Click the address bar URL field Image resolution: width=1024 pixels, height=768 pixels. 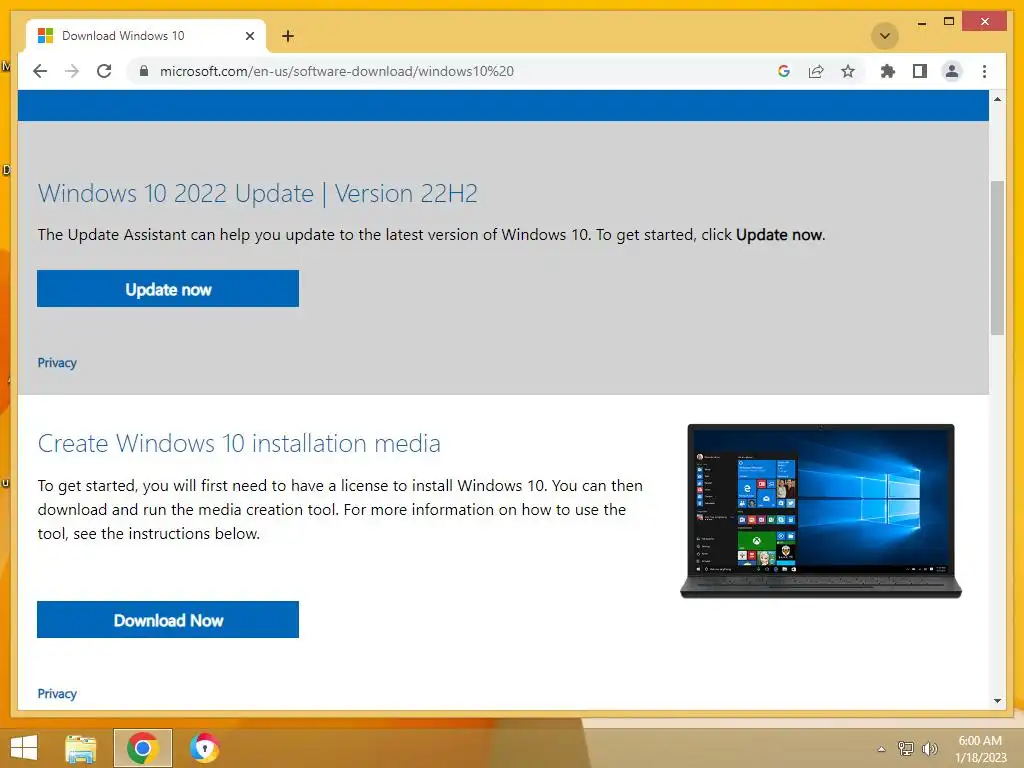[451, 71]
